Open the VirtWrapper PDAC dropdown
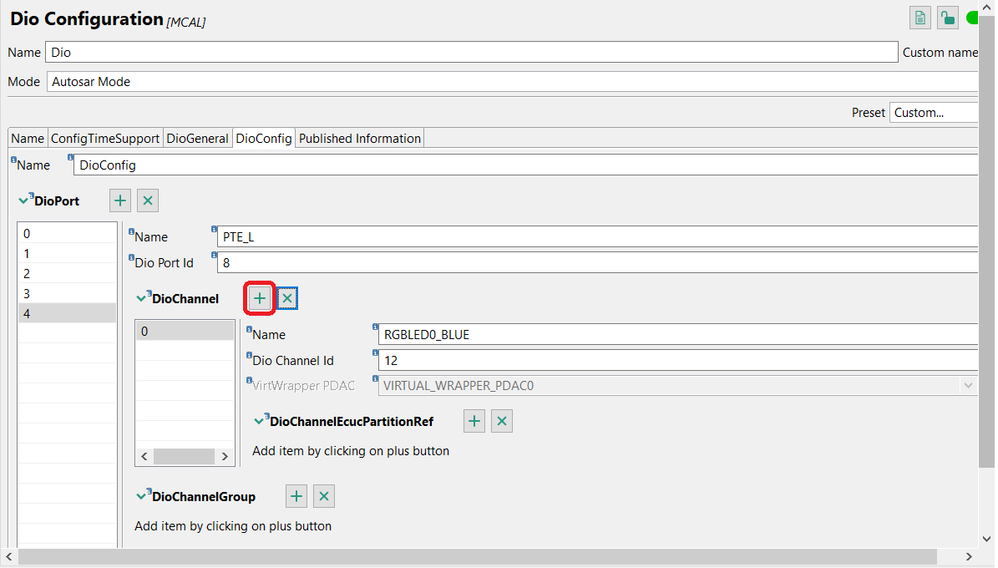 coord(968,385)
